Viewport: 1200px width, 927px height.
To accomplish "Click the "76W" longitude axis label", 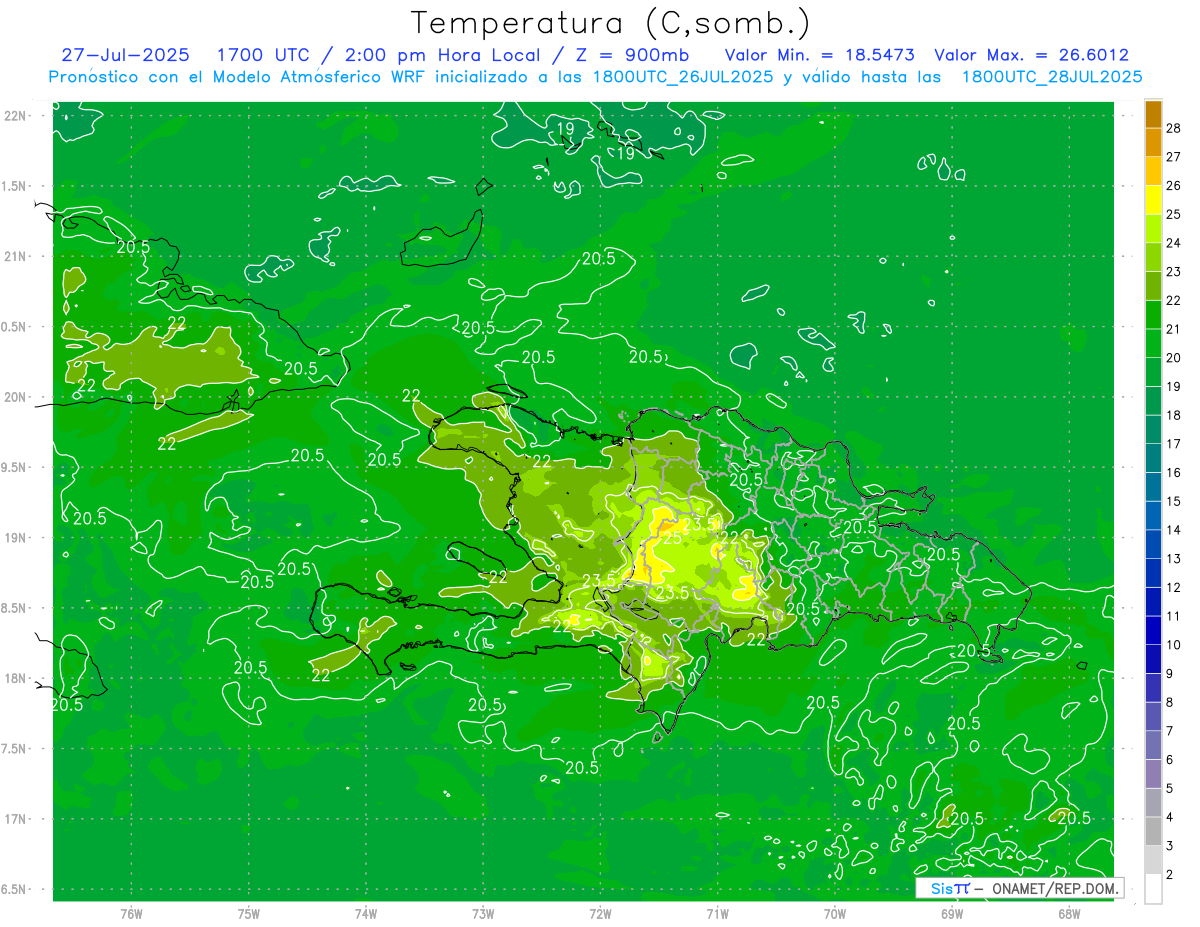I will click(131, 913).
